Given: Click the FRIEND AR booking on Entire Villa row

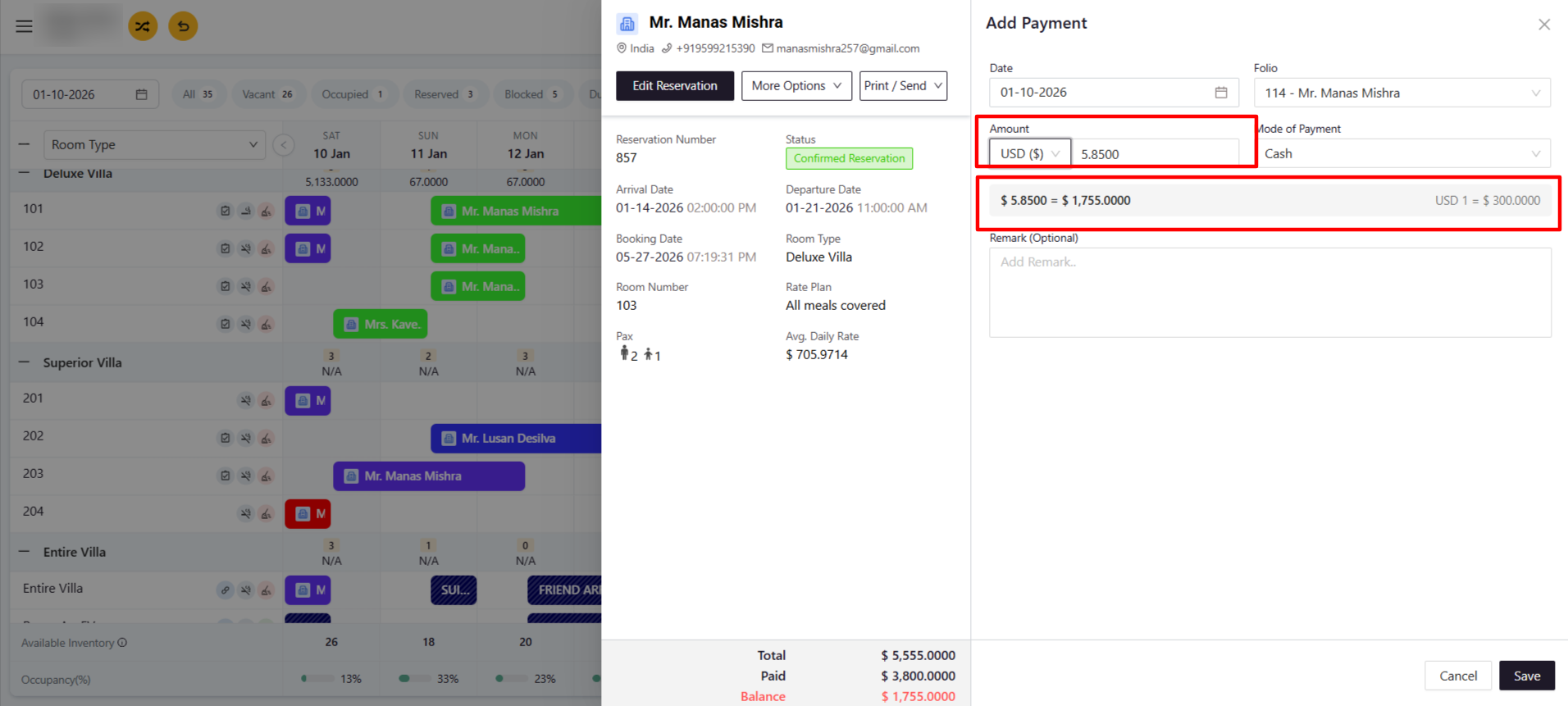Looking at the screenshot, I should [564, 590].
